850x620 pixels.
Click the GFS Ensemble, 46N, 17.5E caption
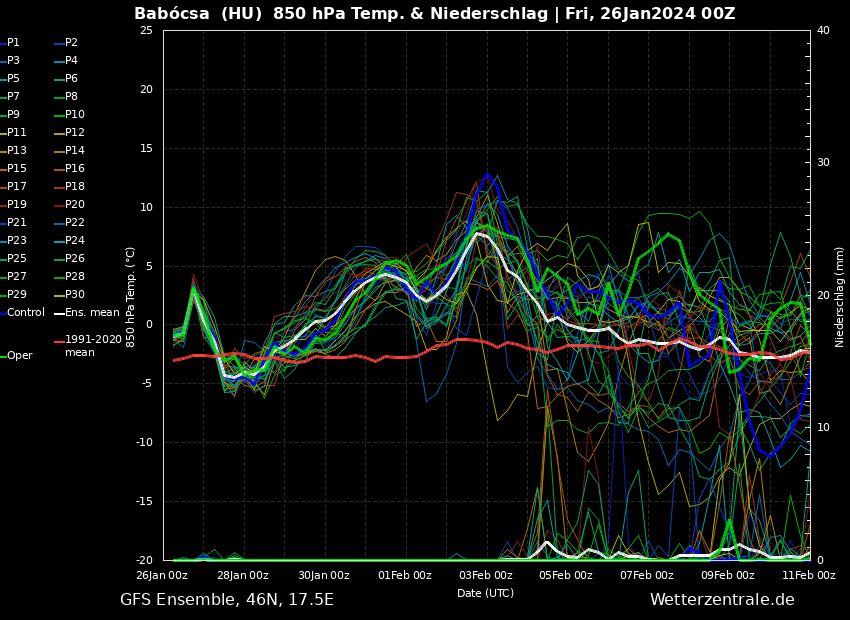(227, 600)
